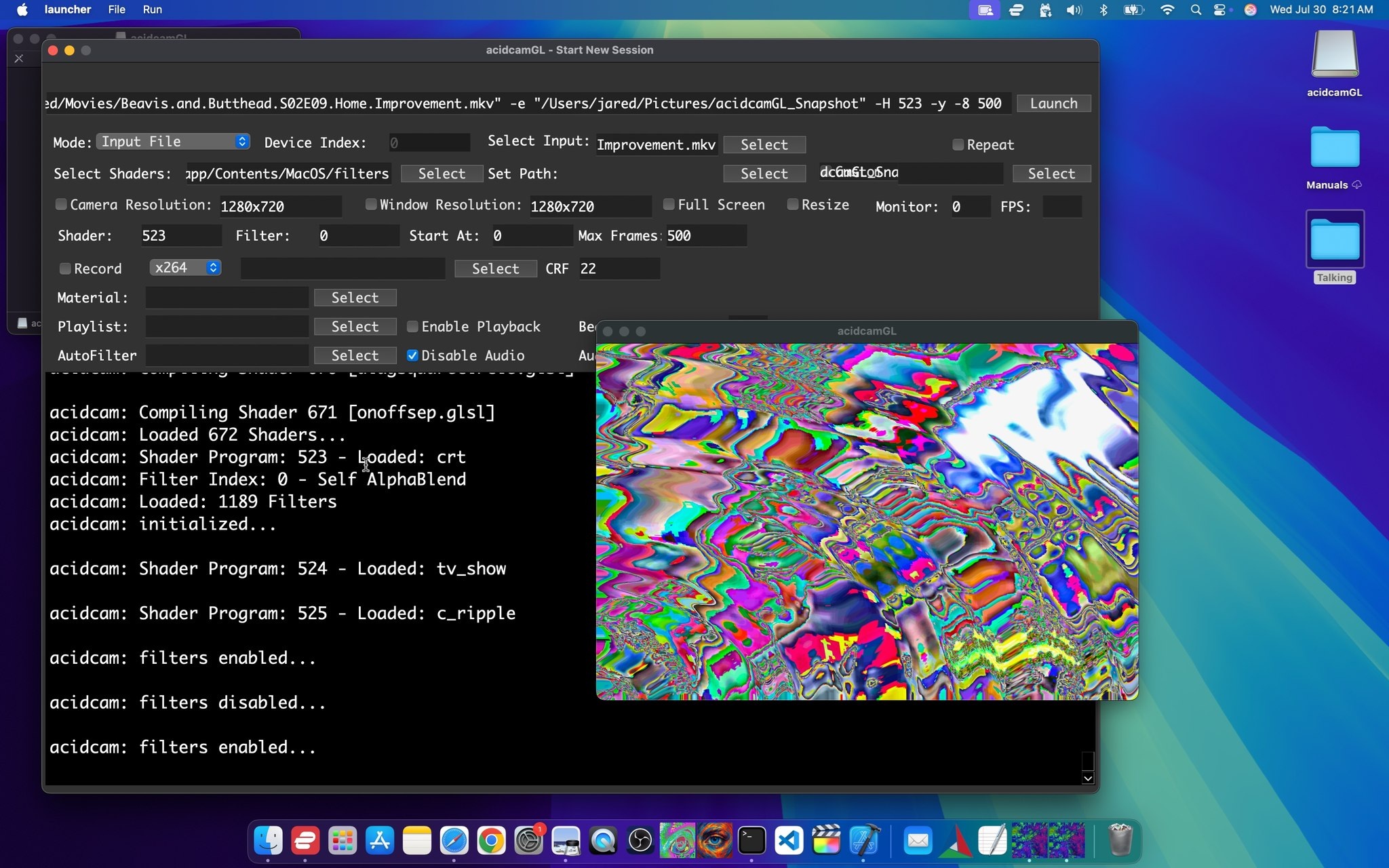Click the command line arguments field
1389x868 pixels.
tap(528, 103)
